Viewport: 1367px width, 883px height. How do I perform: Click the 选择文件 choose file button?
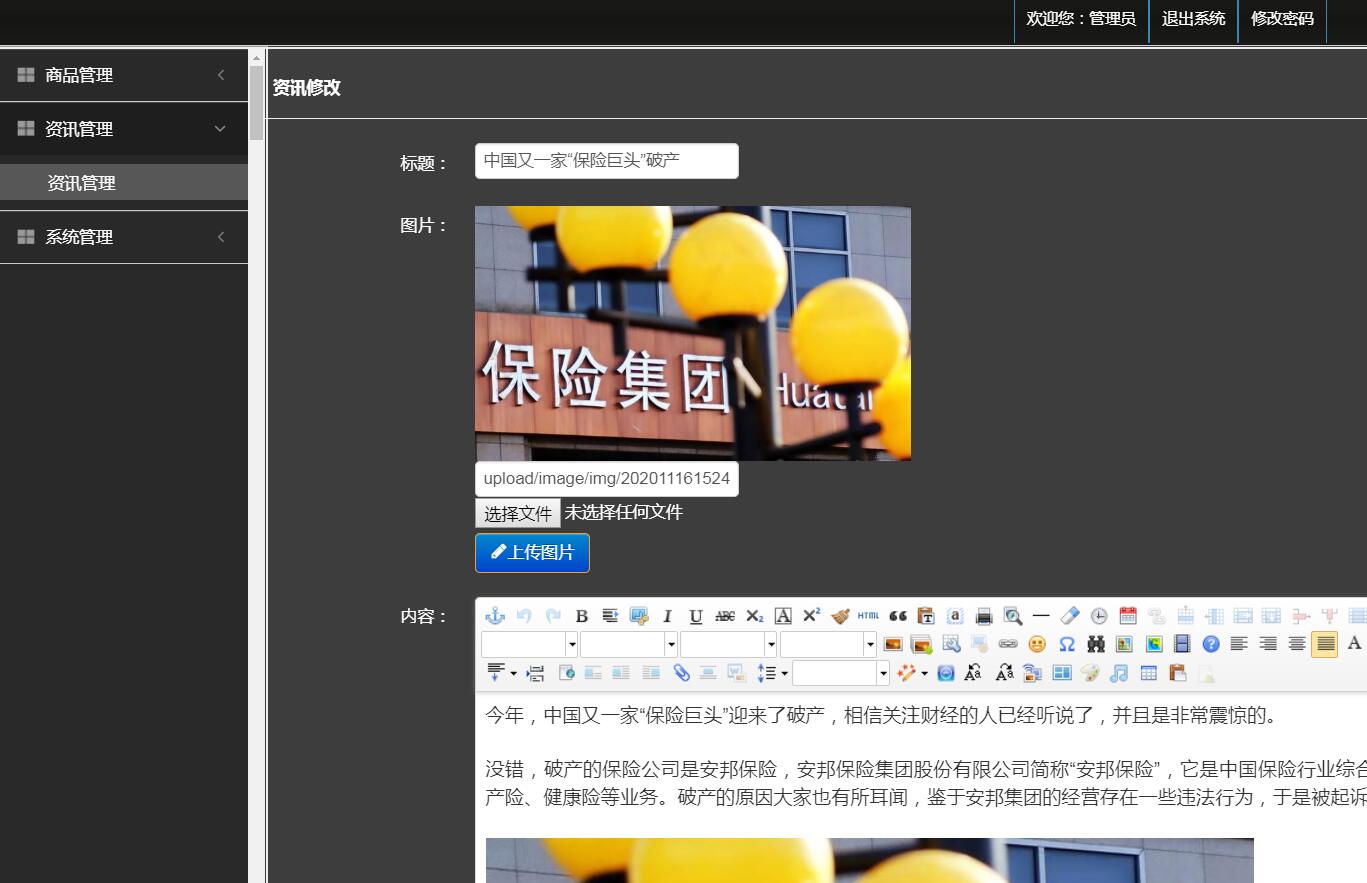click(518, 513)
